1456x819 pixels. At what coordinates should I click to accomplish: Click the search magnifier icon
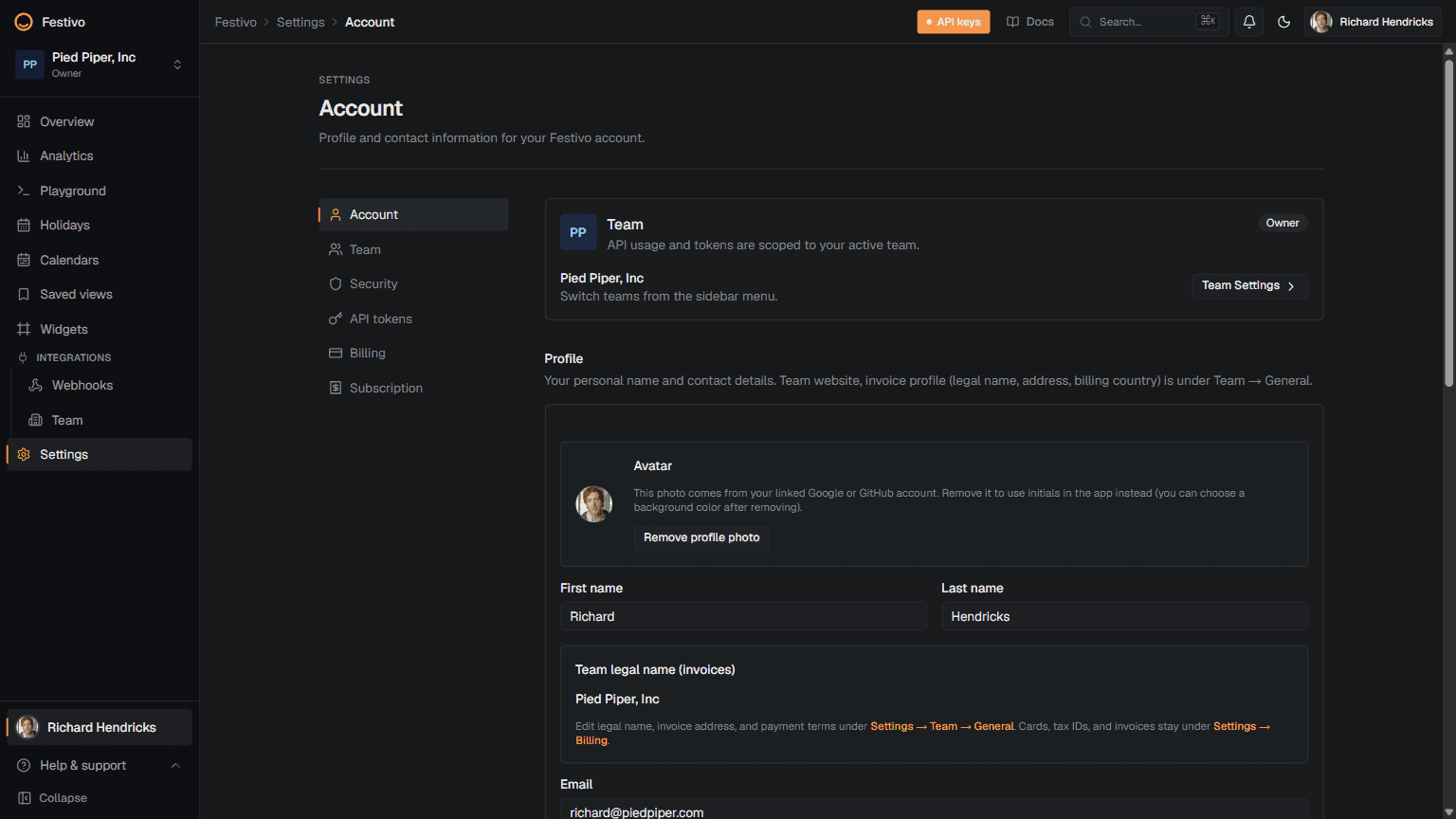[1085, 22]
